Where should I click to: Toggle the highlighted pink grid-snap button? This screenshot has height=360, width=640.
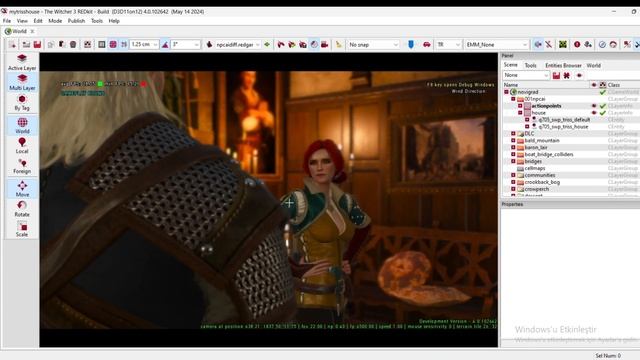tap(113, 44)
